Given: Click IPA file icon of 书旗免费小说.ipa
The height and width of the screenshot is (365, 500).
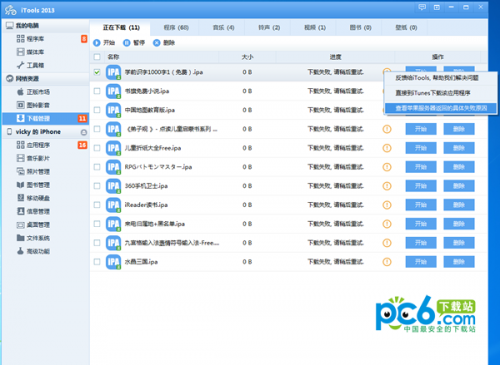Looking at the screenshot, I should click(x=113, y=91).
